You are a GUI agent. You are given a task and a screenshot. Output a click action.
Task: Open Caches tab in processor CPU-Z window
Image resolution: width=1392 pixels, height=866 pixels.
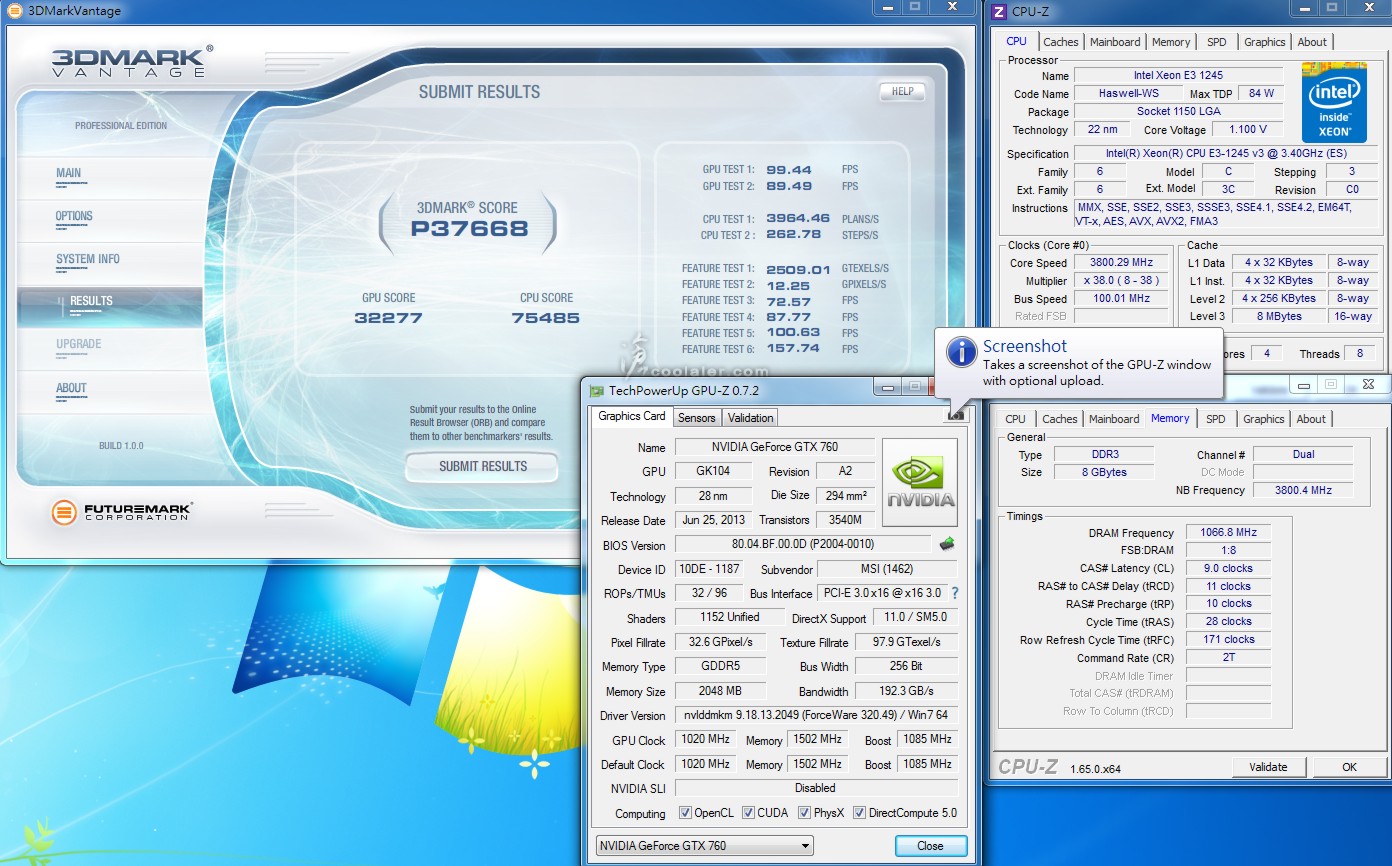pyautogui.click(x=1061, y=42)
